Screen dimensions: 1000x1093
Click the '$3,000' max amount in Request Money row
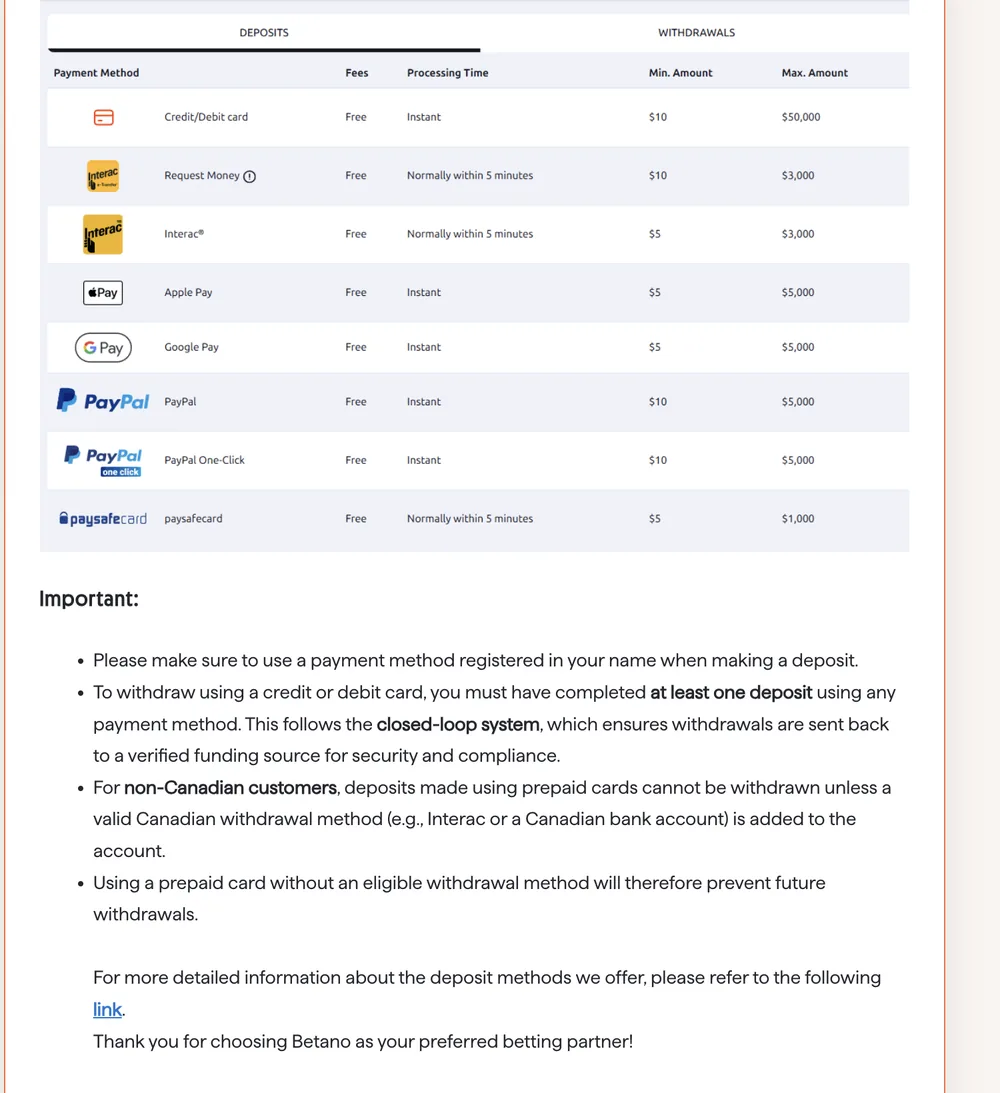pyautogui.click(x=798, y=176)
